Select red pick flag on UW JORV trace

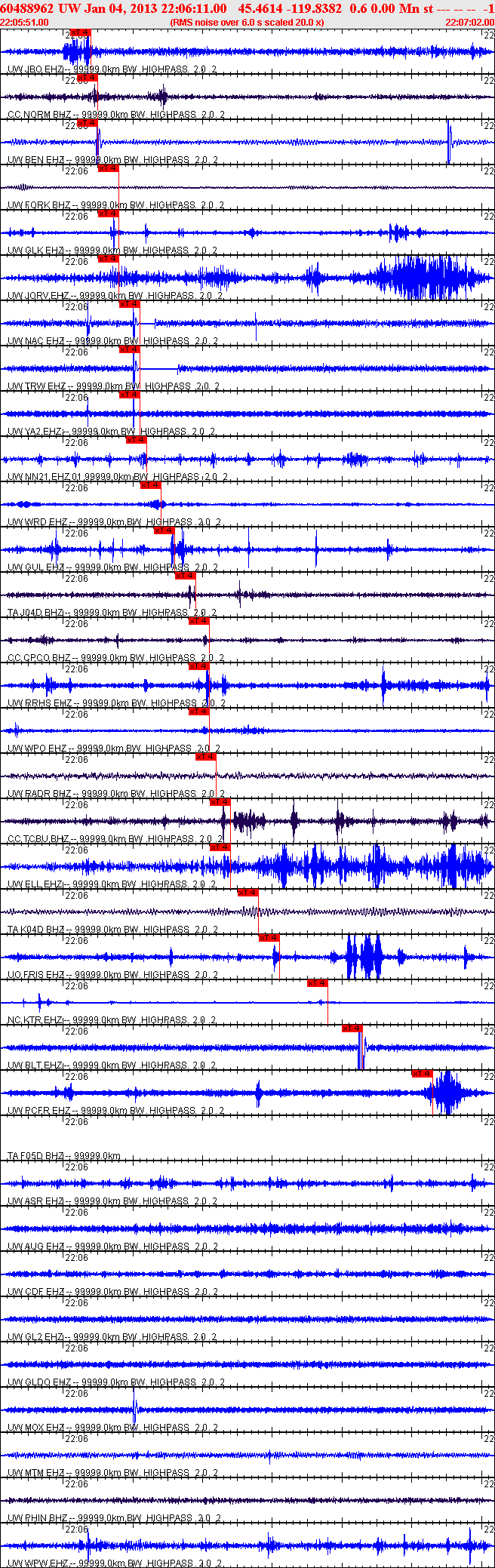[108, 259]
